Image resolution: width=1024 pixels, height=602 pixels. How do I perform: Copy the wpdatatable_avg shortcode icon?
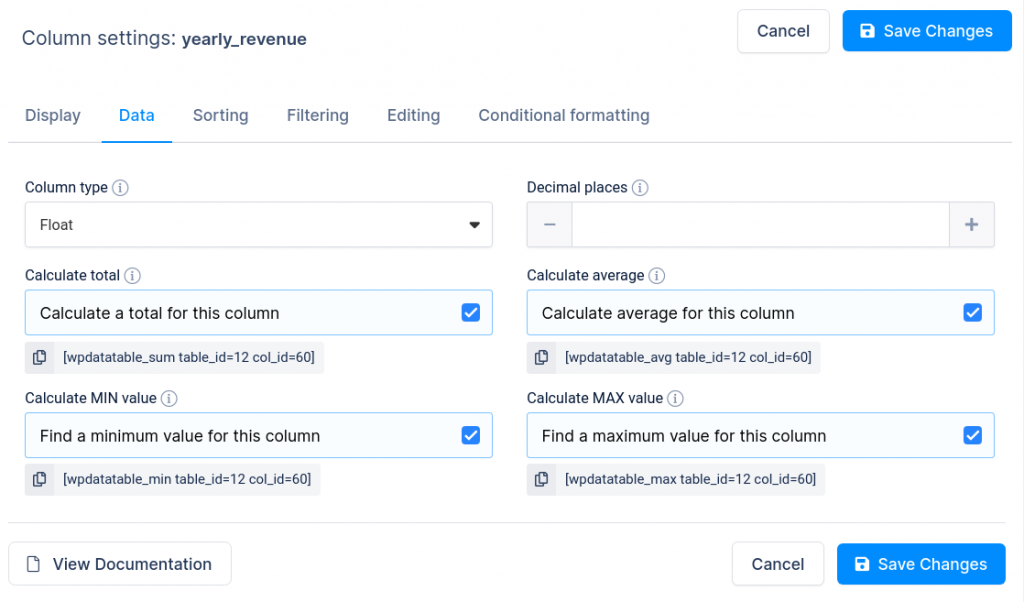541,357
